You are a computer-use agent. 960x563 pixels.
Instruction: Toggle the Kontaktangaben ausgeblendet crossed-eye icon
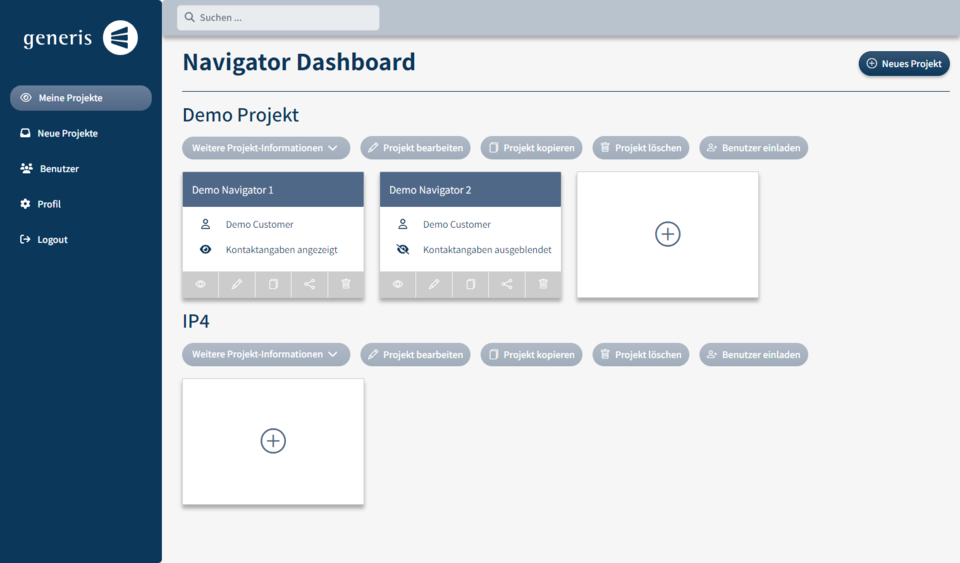coord(403,250)
